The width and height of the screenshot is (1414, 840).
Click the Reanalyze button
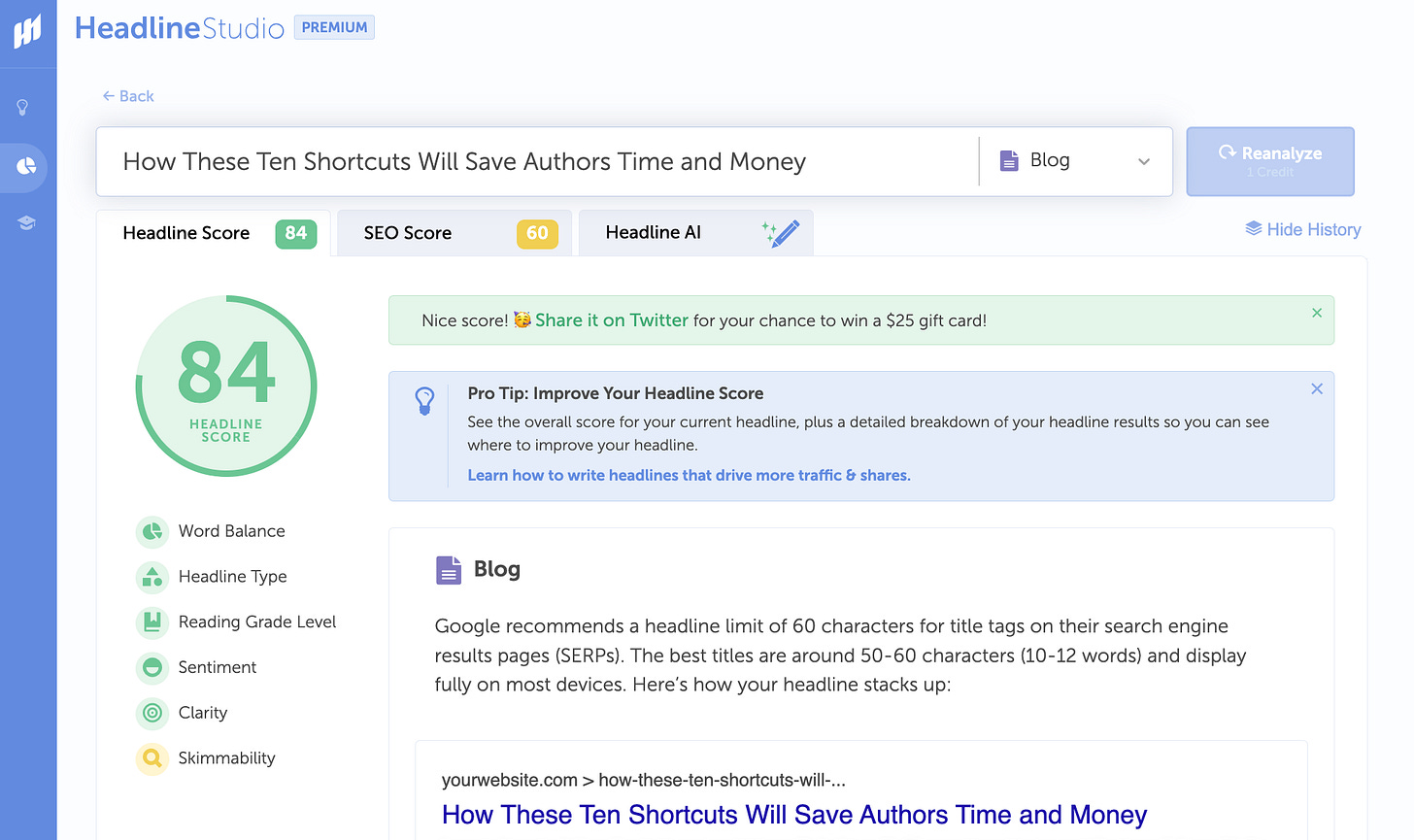[1270, 161]
